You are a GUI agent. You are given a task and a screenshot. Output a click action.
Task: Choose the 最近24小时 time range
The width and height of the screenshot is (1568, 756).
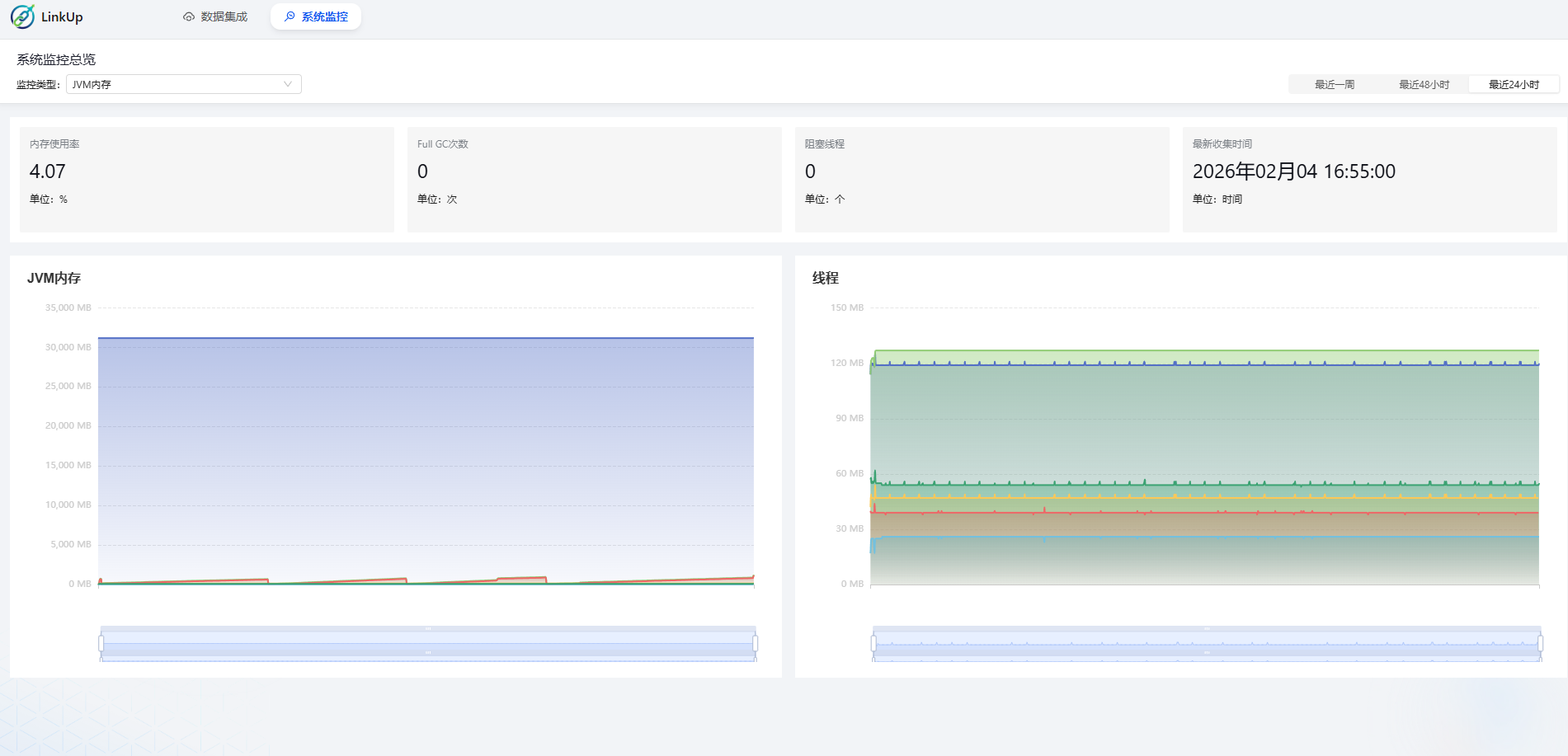coord(1514,84)
